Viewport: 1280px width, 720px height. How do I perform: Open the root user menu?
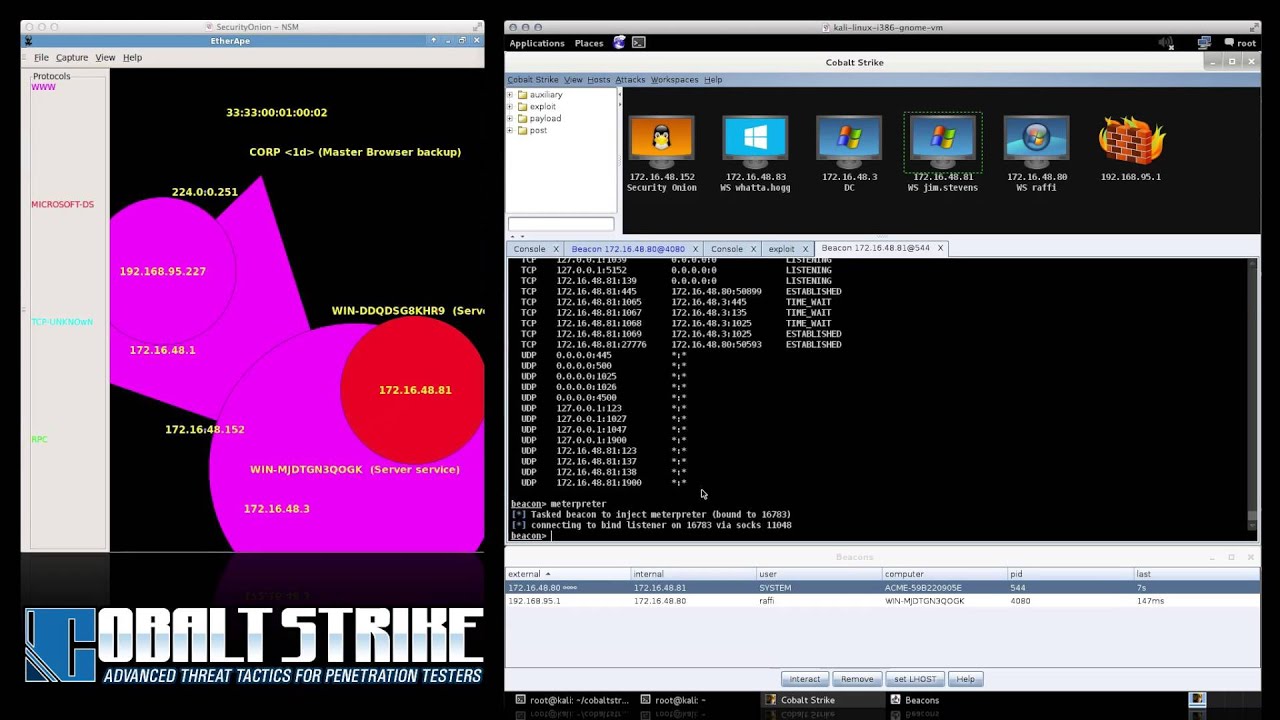(x=1239, y=43)
